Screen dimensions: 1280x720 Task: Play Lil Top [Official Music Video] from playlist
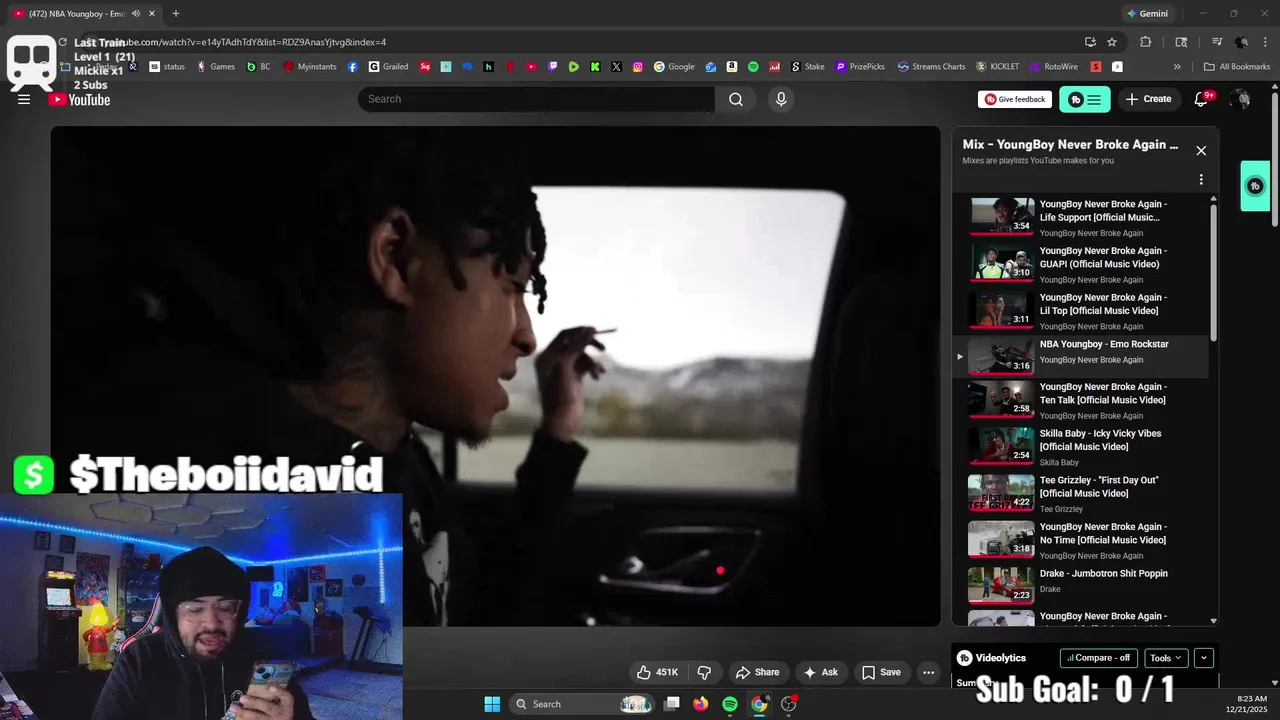[1083, 311]
